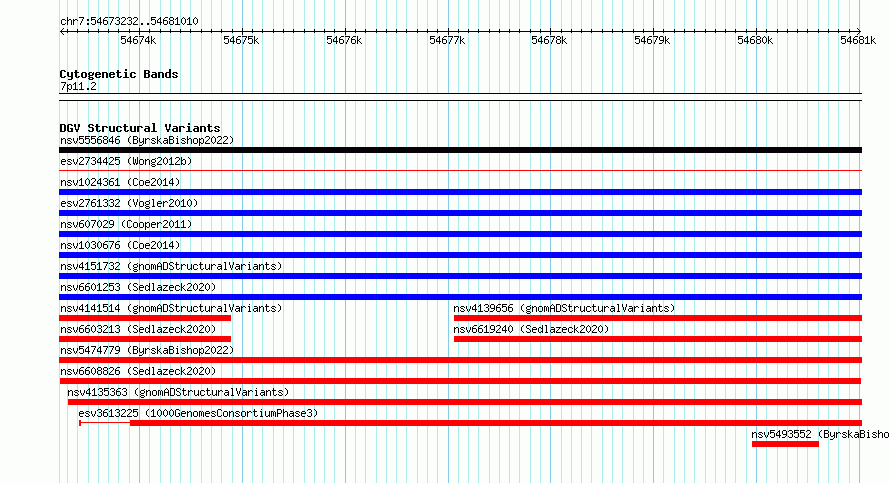The image size is (890, 483).
Task: Click the thin red esv2734425 line
Action: (460, 170)
